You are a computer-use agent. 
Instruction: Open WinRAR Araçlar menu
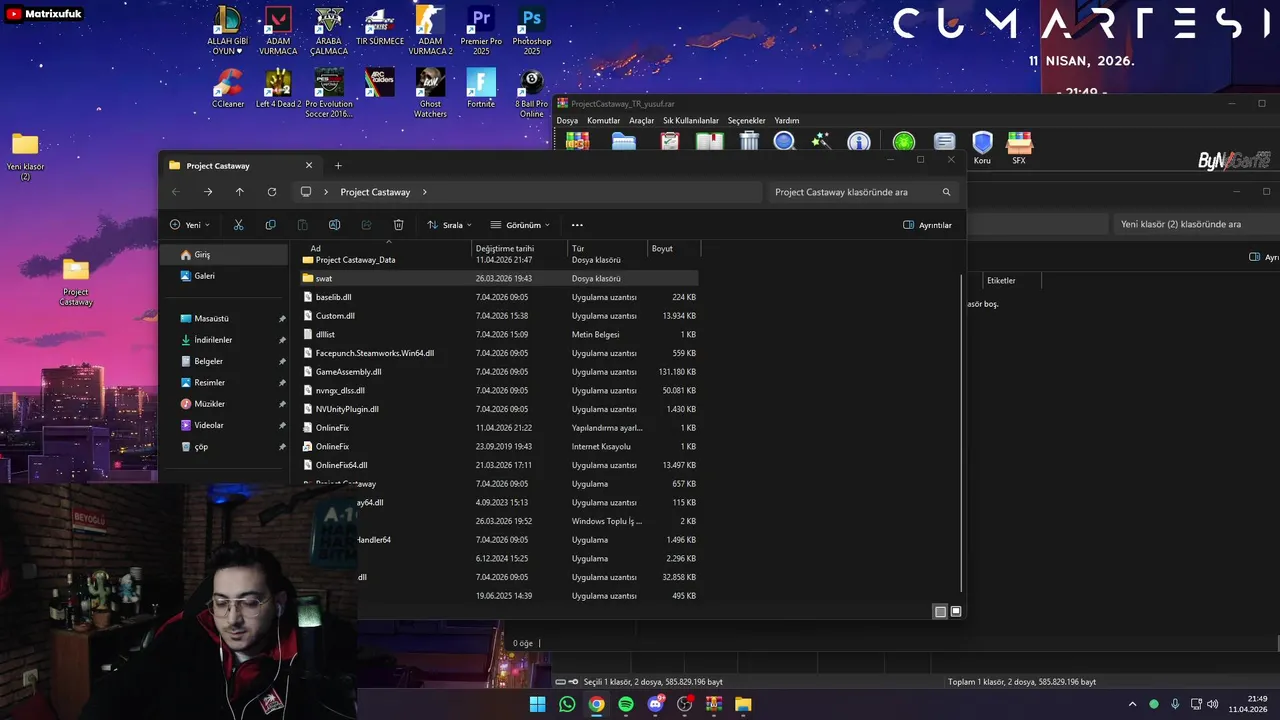point(641,120)
